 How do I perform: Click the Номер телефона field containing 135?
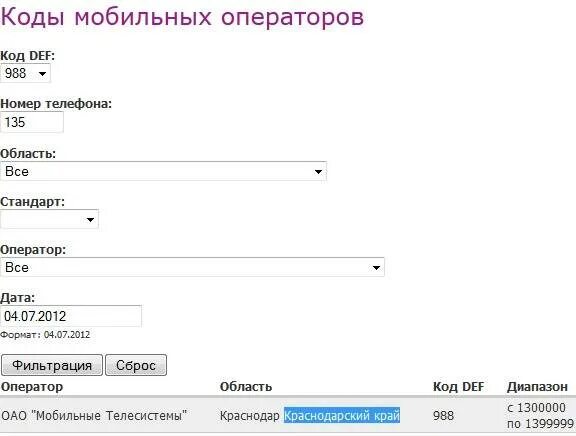point(32,122)
